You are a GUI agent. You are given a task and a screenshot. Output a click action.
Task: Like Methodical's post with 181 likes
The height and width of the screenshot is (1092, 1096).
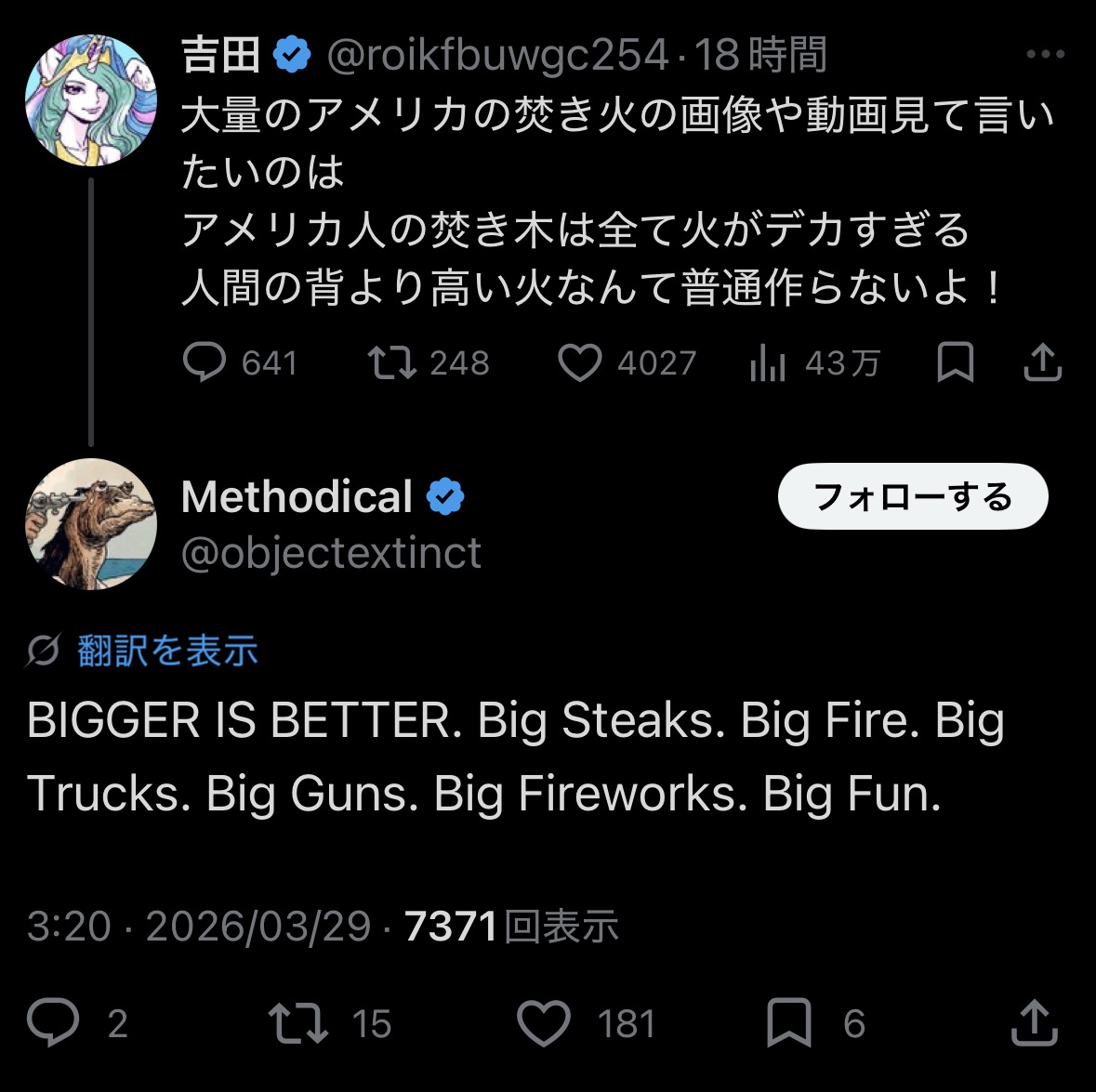(543, 1022)
